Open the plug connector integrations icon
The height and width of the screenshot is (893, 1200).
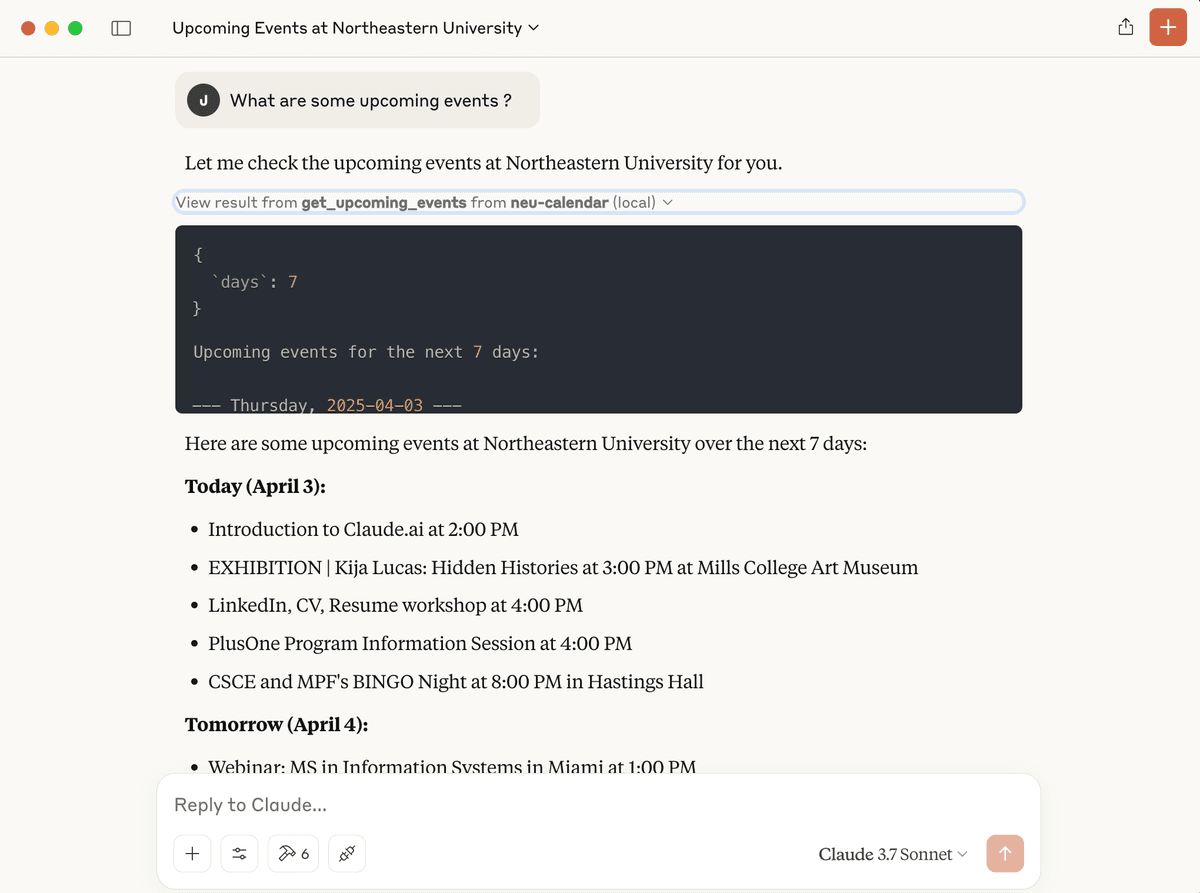pyautogui.click(x=348, y=854)
